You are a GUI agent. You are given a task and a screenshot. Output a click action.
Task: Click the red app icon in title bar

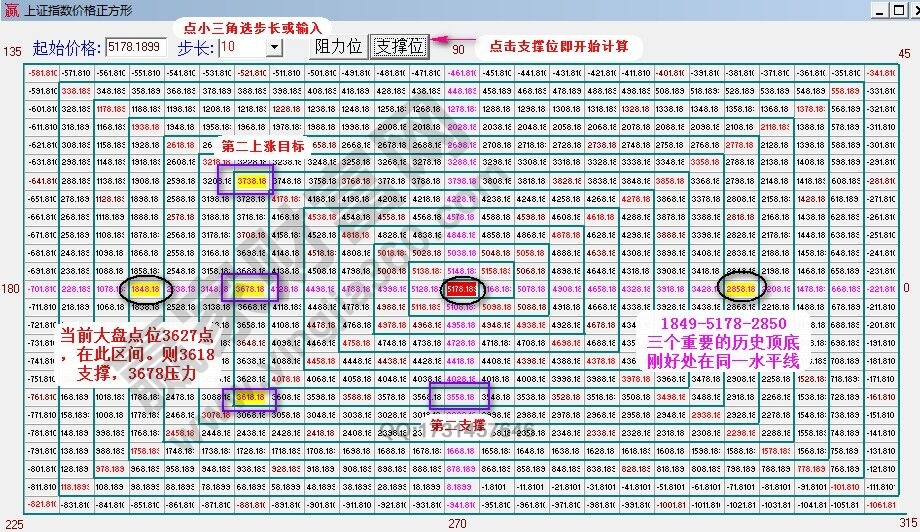pyautogui.click(x=9, y=9)
